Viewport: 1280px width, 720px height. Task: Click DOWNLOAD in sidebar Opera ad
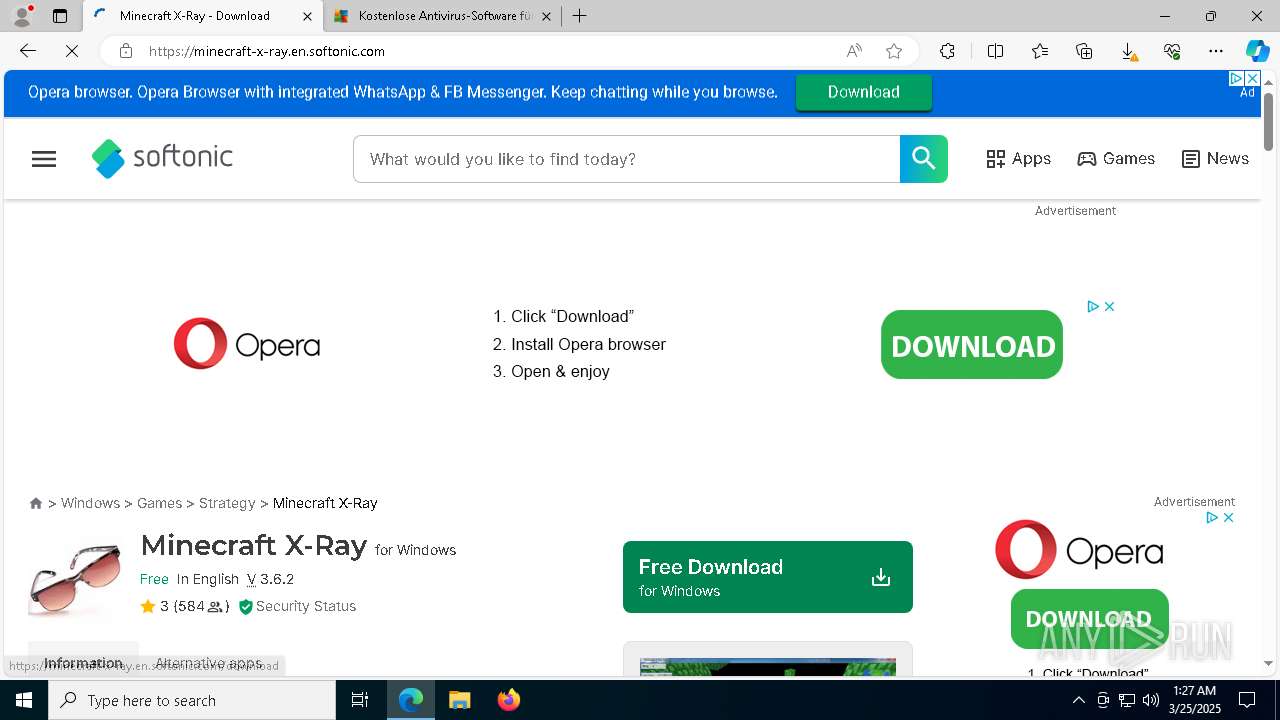tap(1089, 618)
